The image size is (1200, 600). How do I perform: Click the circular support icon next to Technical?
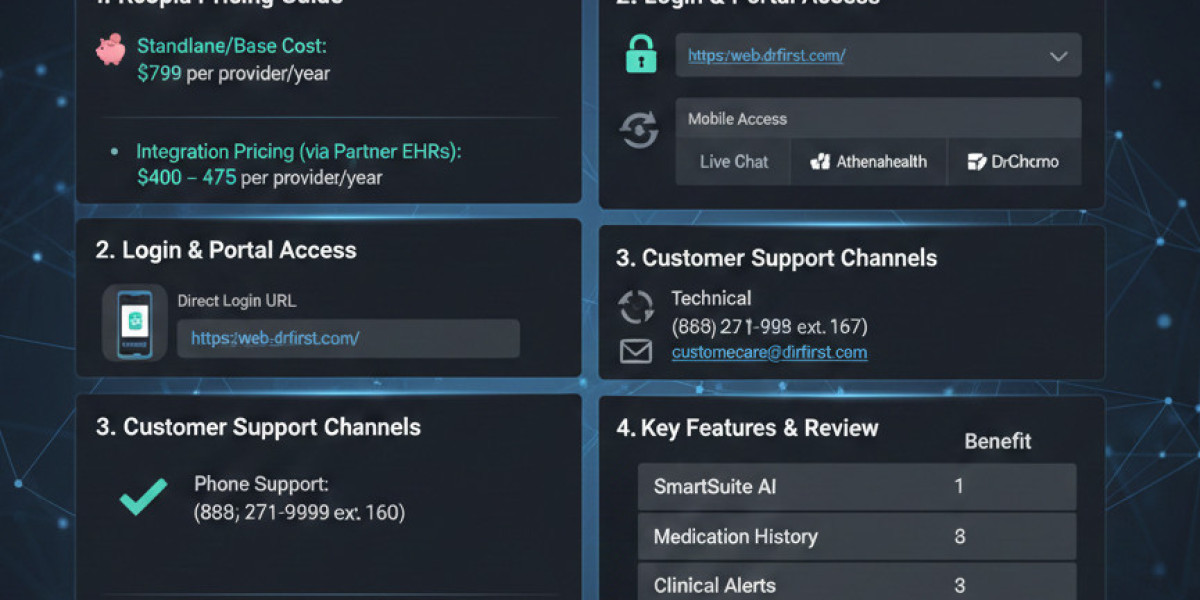(x=636, y=307)
